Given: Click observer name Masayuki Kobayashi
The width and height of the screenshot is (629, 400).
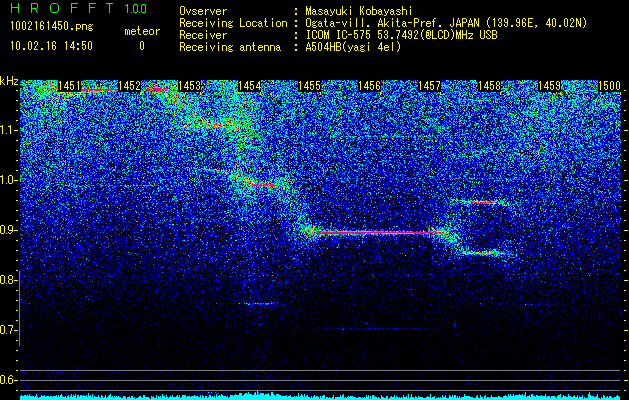Looking at the screenshot, I should click(359, 11).
